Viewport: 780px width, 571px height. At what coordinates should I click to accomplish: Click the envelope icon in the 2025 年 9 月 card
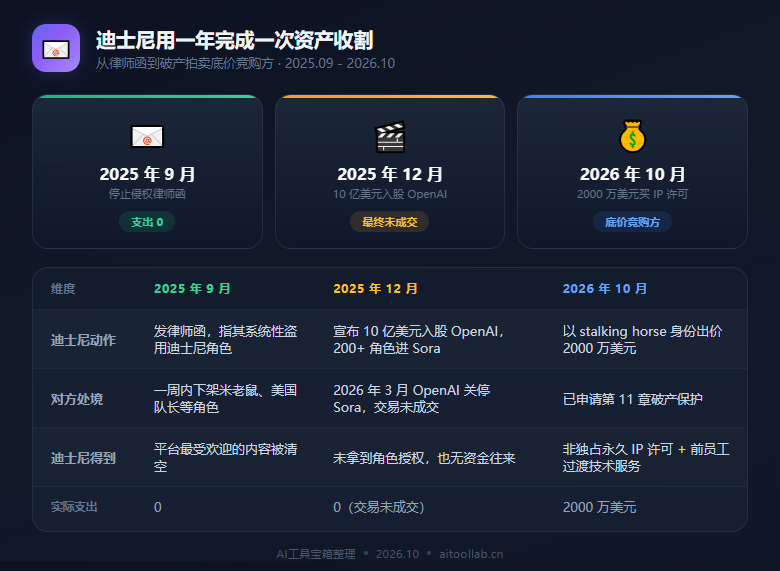coord(147,136)
